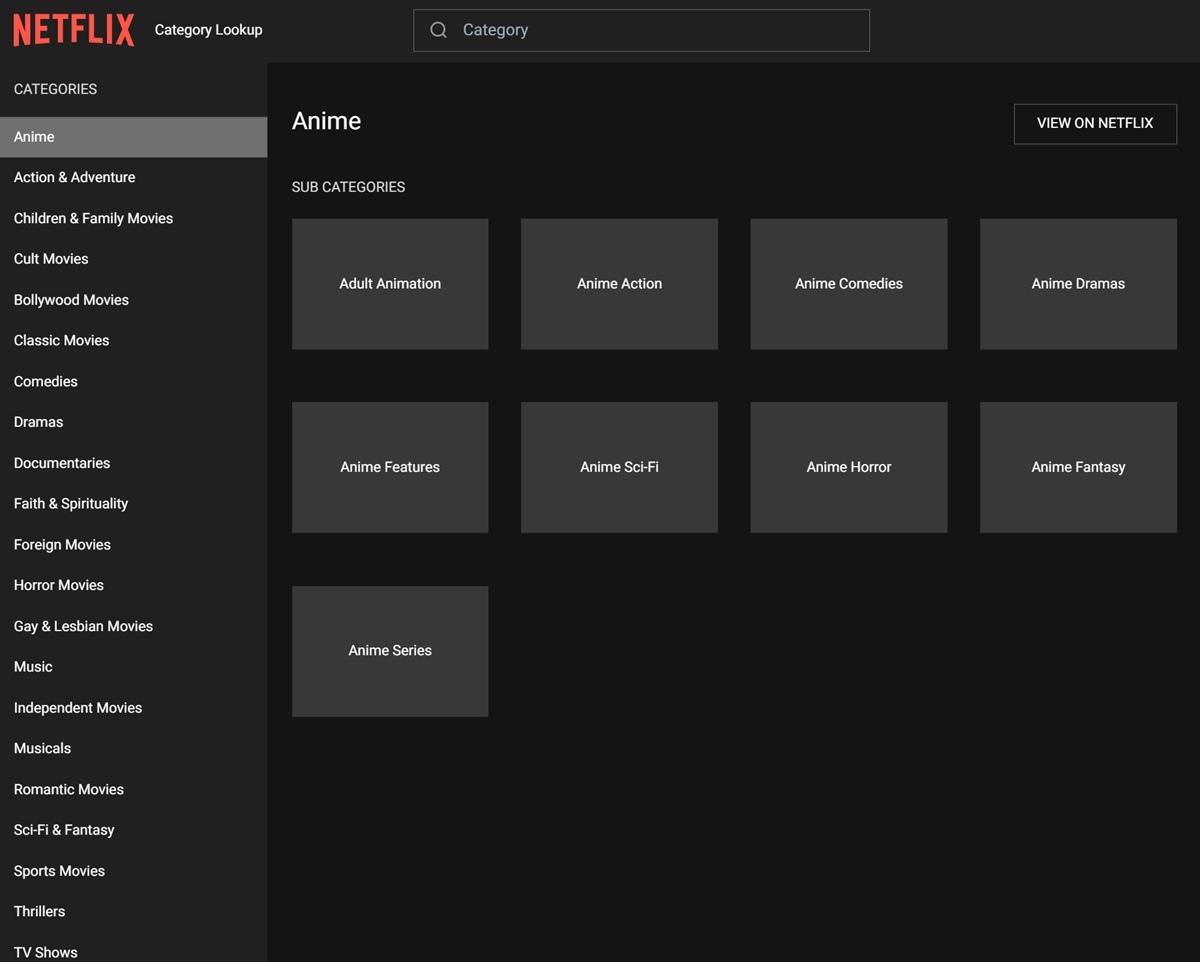Open Bollywood Movies category
The width and height of the screenshot is (1200, 962).
tap(133, 300)
